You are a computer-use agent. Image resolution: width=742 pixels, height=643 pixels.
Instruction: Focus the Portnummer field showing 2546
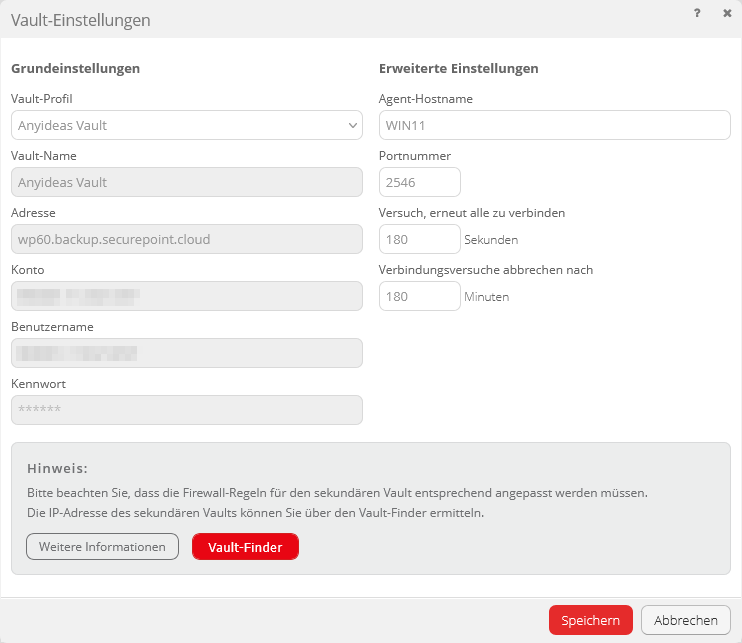point(419,182)
